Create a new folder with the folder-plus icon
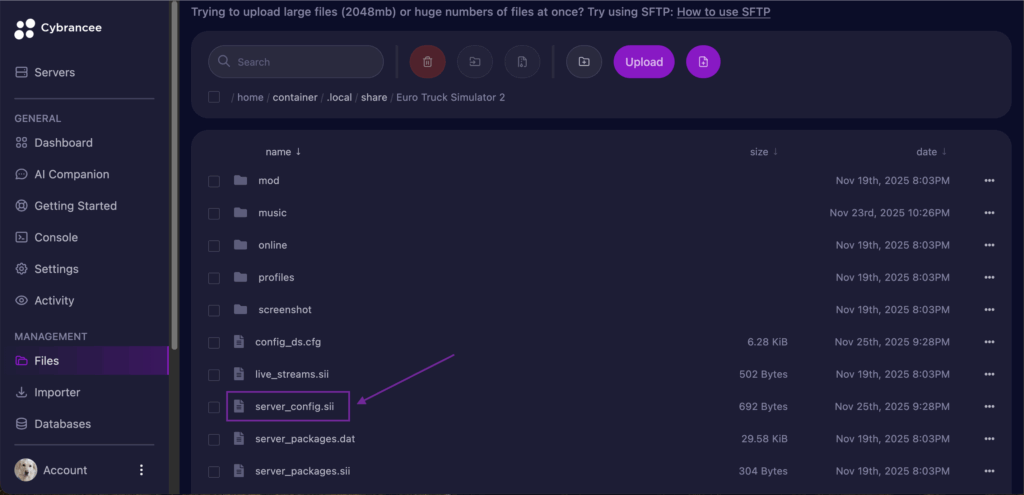Screen dimensions: 1024x495 click(584, 62)
